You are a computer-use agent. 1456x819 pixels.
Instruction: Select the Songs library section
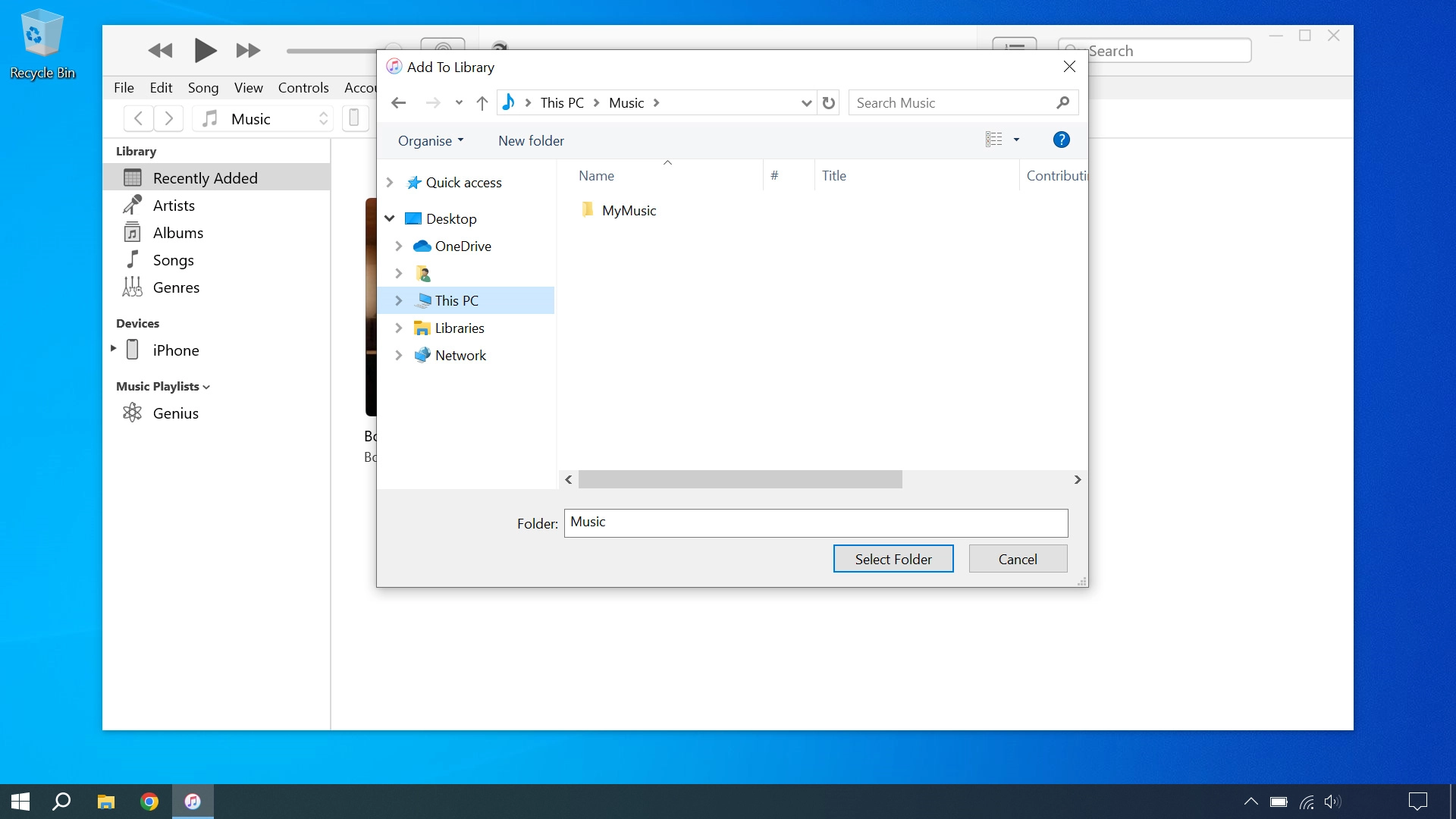(175, 260)
